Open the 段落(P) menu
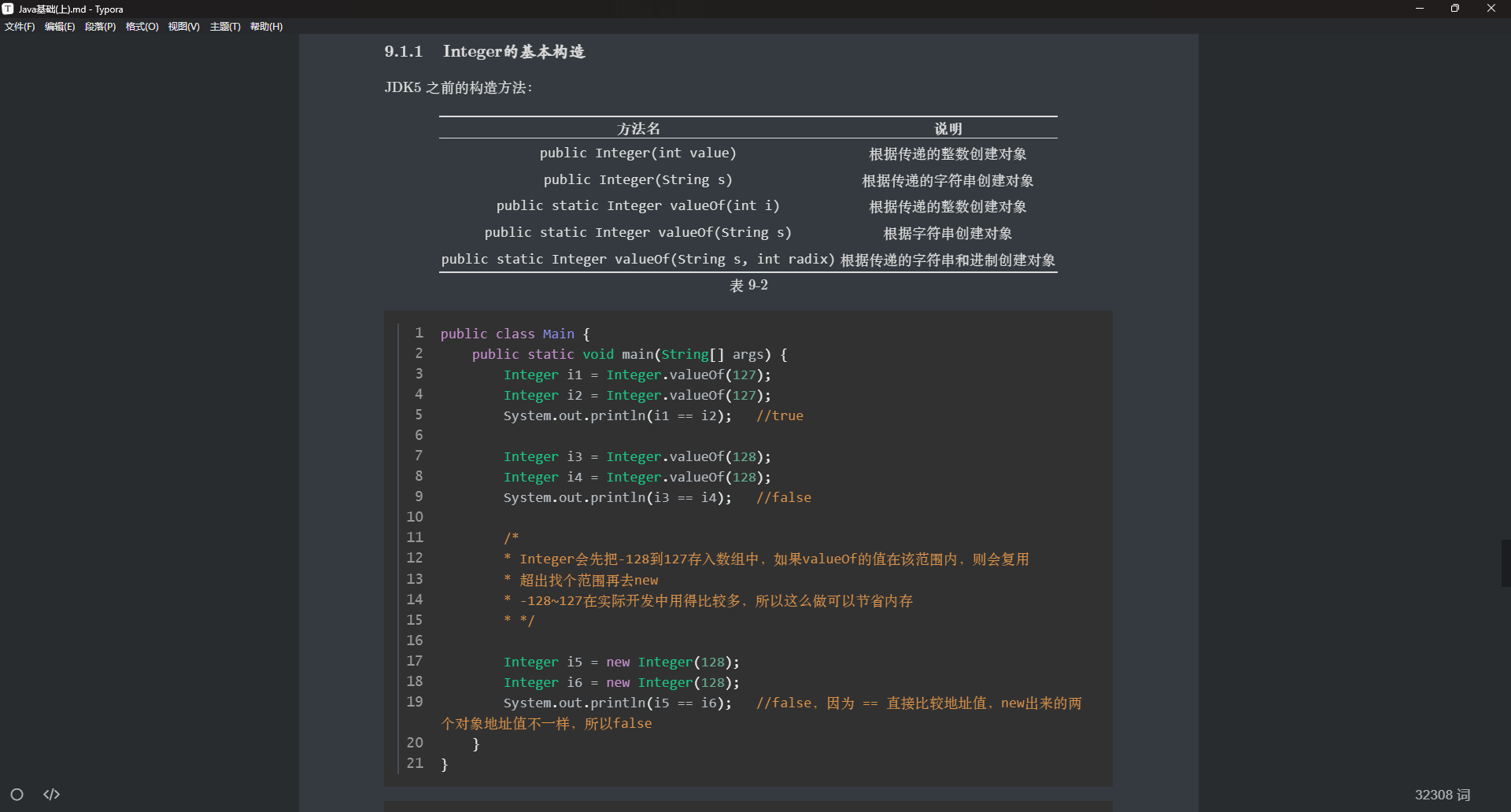 click(101, 26)
